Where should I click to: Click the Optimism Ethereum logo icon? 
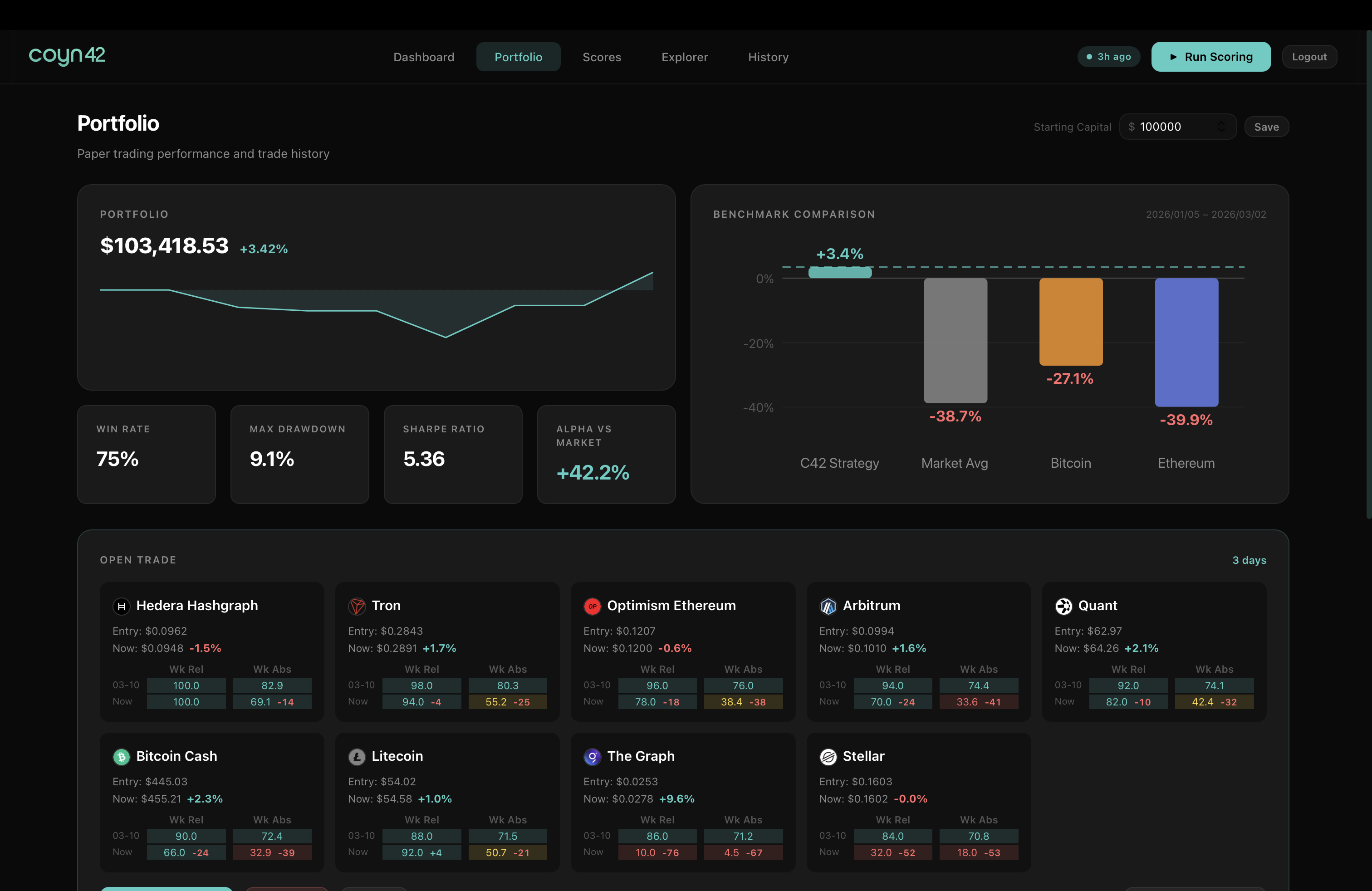(593, 606)
